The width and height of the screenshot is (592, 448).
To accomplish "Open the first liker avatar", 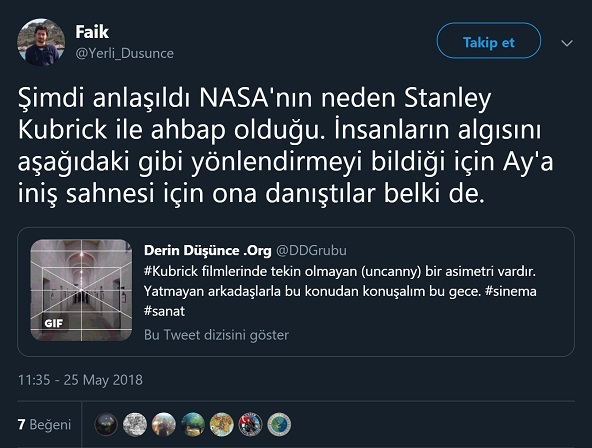I will pos(106,425).
